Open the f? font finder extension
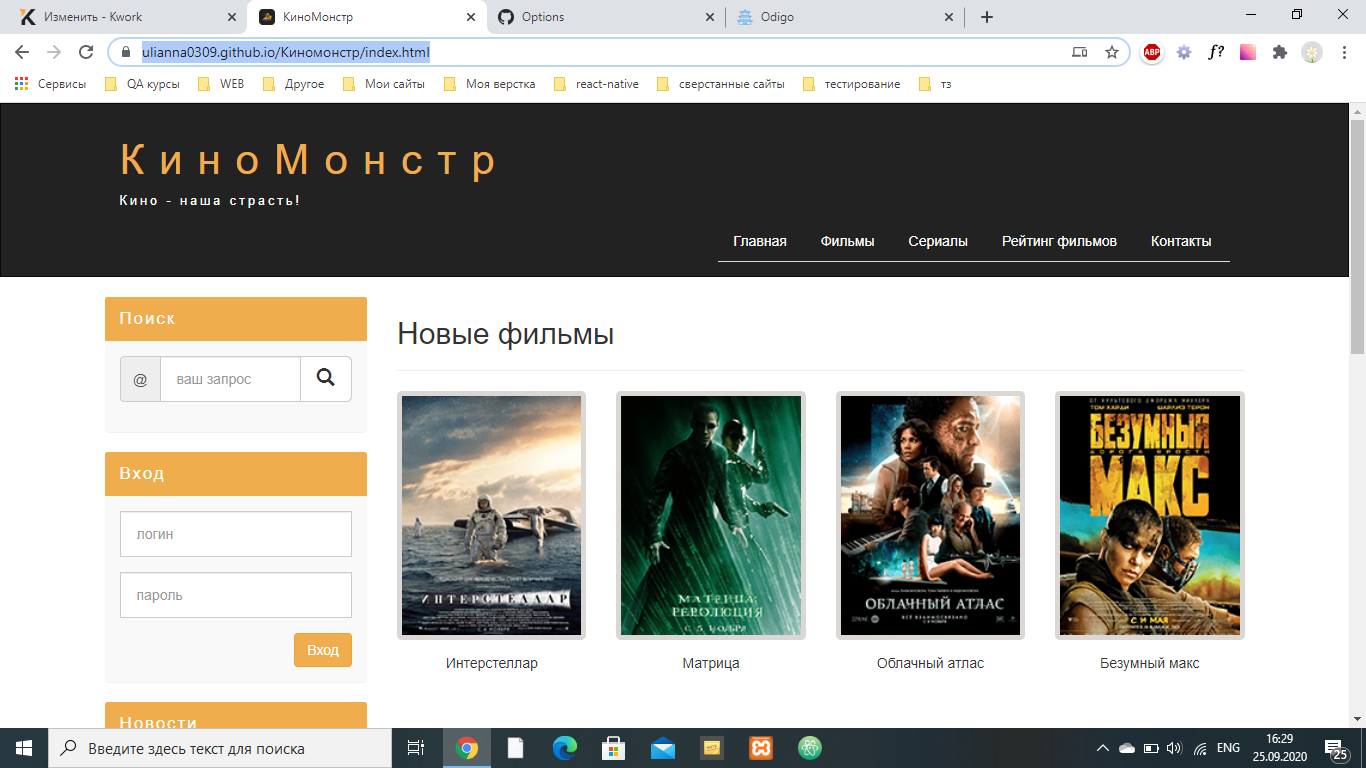The image size is (1366, 768). (1216, 52)
